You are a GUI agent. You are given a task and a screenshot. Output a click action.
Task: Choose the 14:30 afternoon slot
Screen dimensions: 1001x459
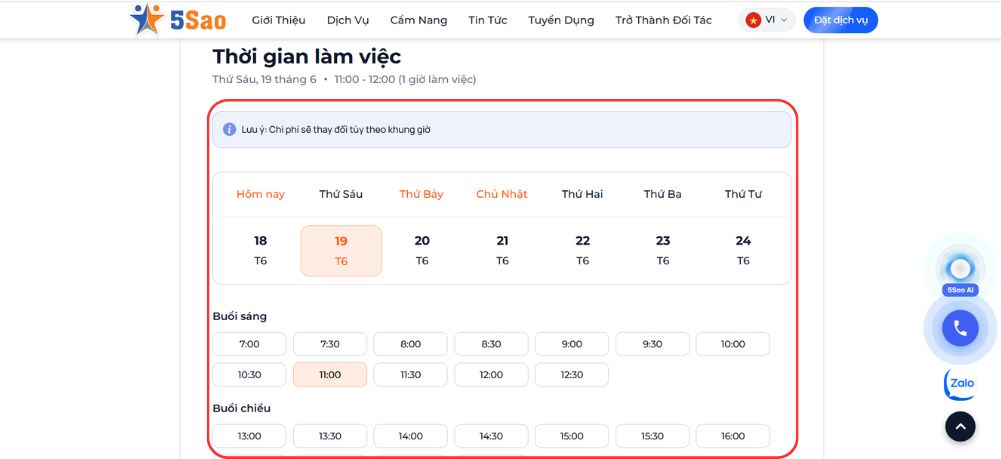coord(492,436)
